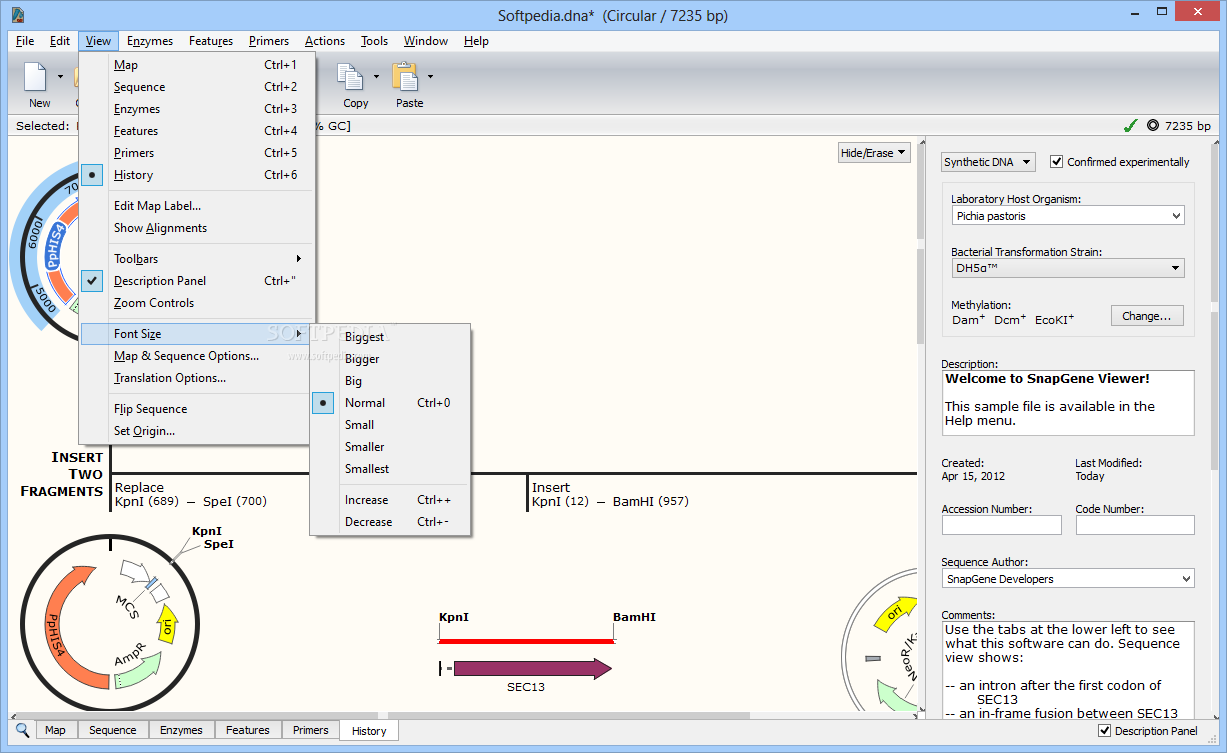This screenshot has width=1227, height=753.
Task: Choose Smaller font size
Action: tap(391, 447)
